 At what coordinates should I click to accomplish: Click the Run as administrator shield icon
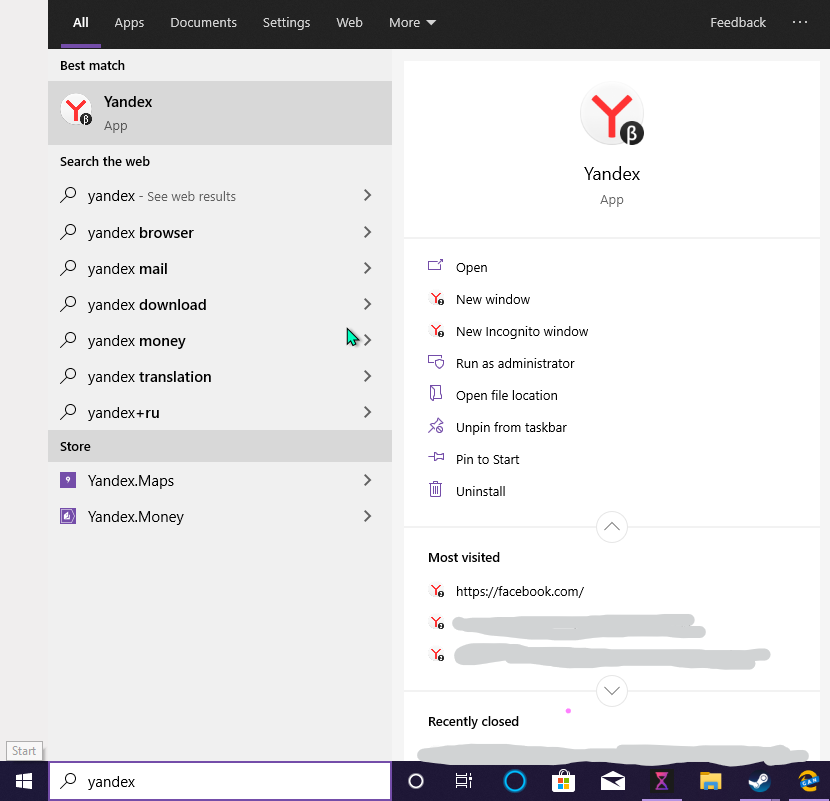[436, 362]
